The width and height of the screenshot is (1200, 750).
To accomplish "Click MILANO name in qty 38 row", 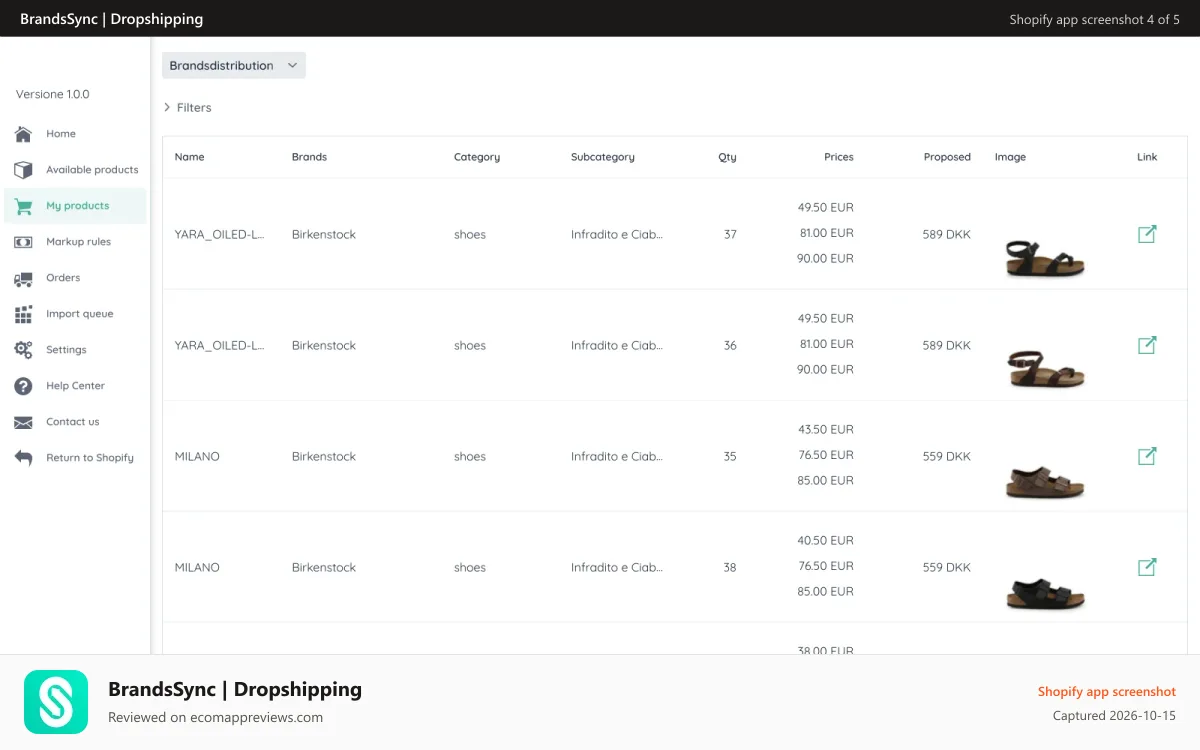I will pyautogui.click(x=197, y=567).
